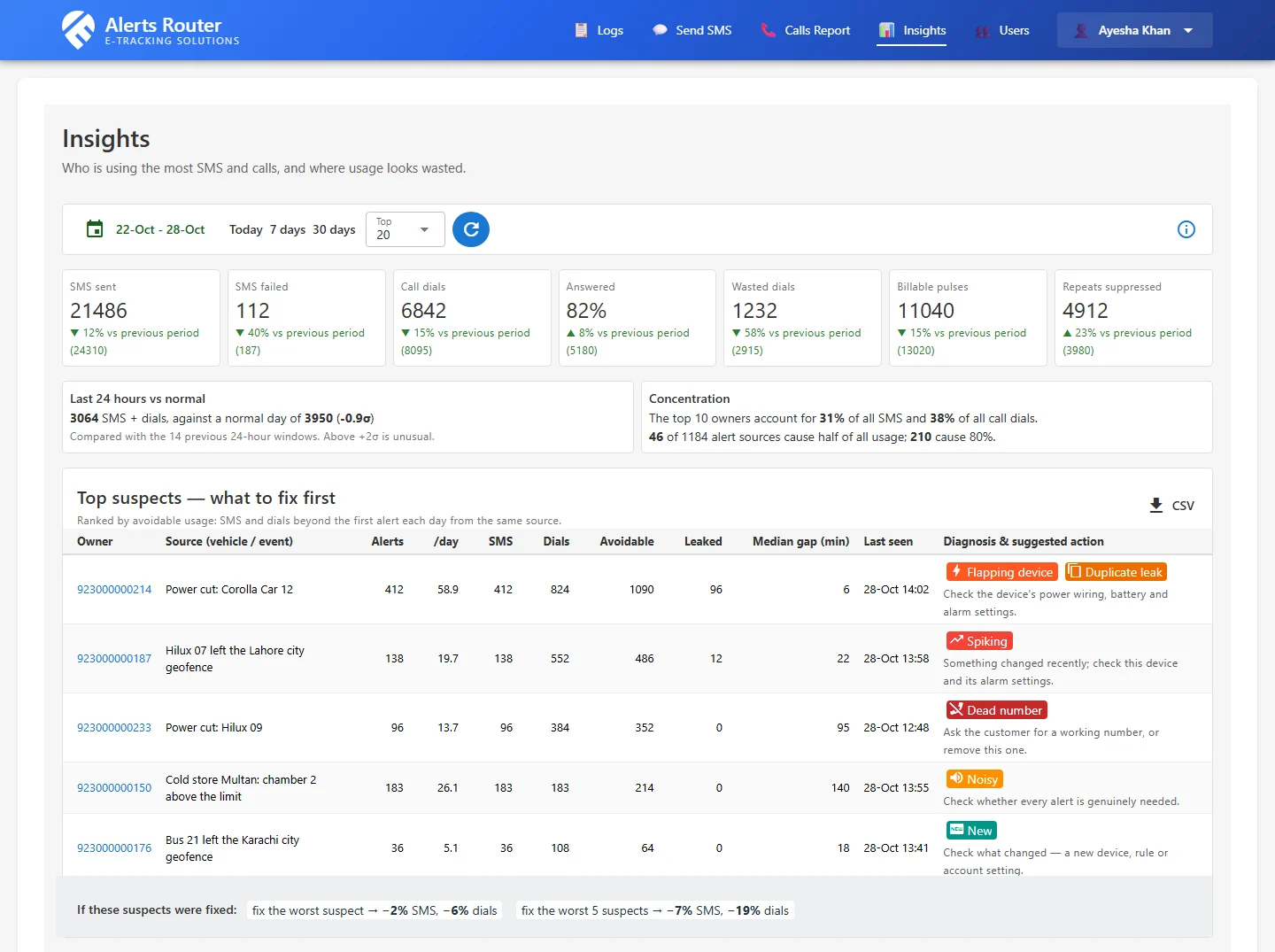Viewport: 1275px width, 952px height.
Task: Open owner 923000000187
Action: click(x=114, y=659)
